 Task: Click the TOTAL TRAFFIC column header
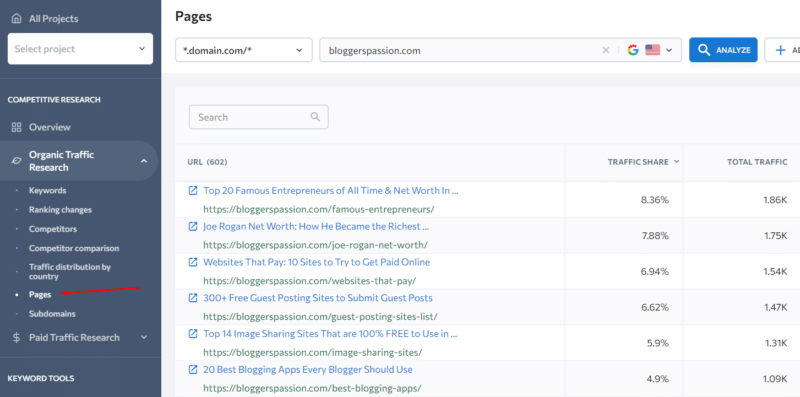(x=757, y=162)
